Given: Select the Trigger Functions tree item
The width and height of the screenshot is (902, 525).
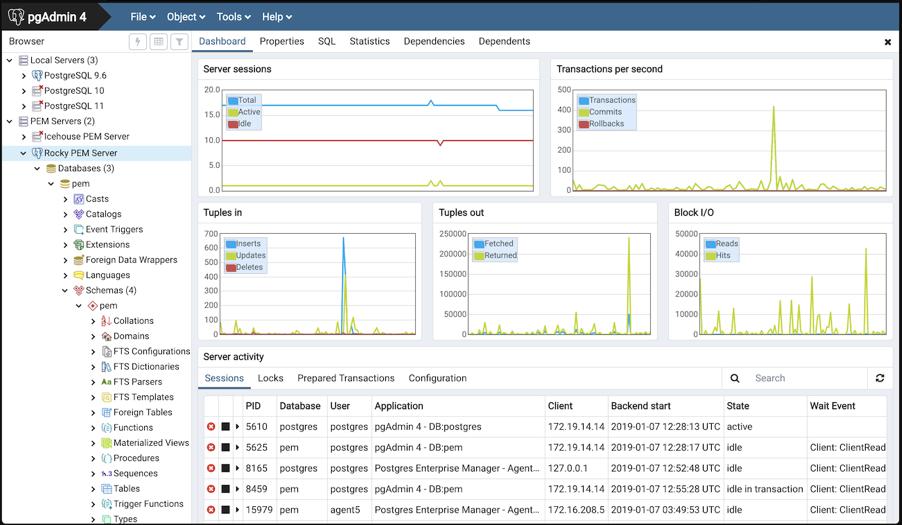Looking at the screenshot, I should (x=148, y=504).
